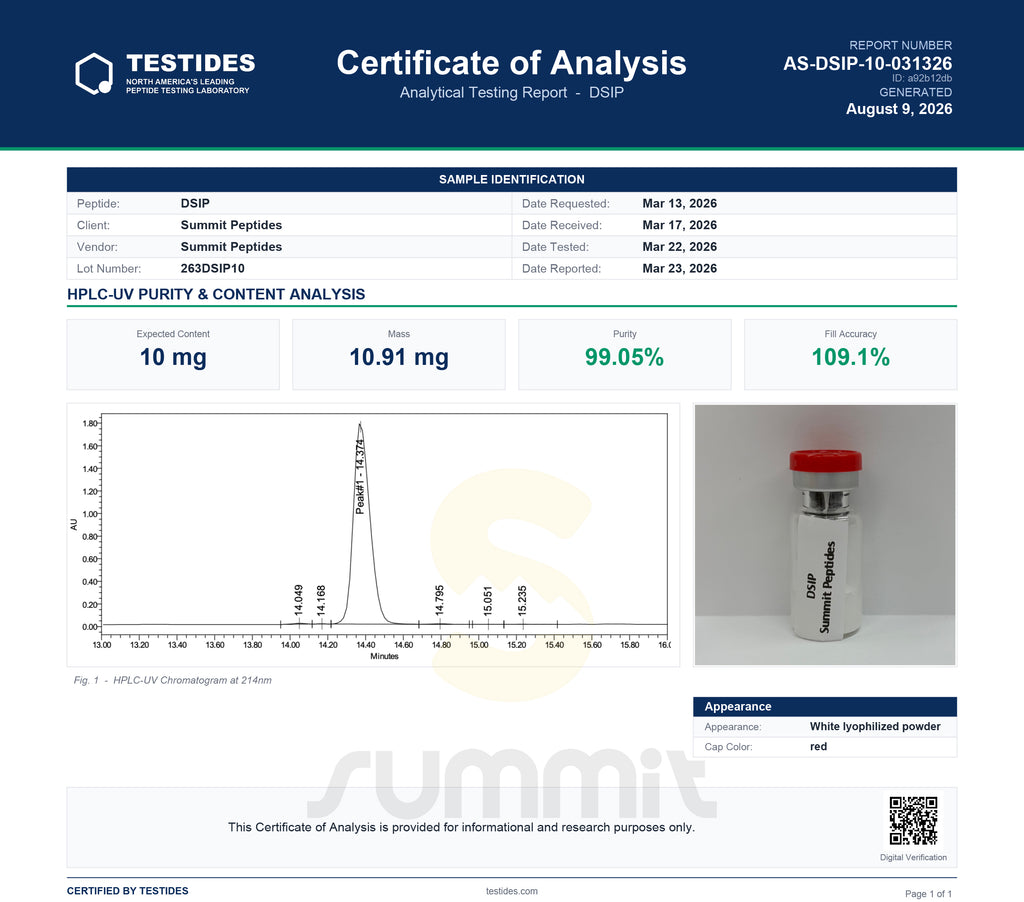Open the testides.com footer link
This screenshot has width=1024, height=902.
511,891
